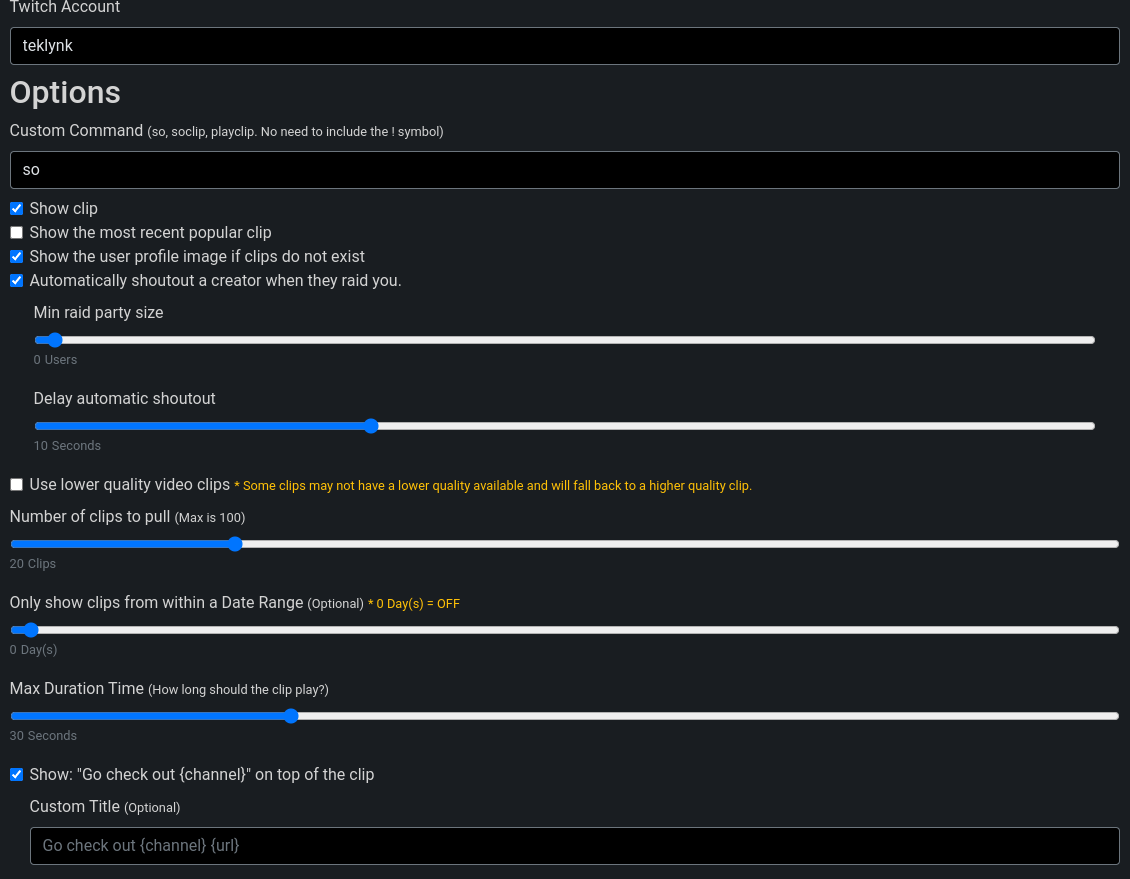
Task: Click the "20 Clips" value label
Action: coord(33,563)
